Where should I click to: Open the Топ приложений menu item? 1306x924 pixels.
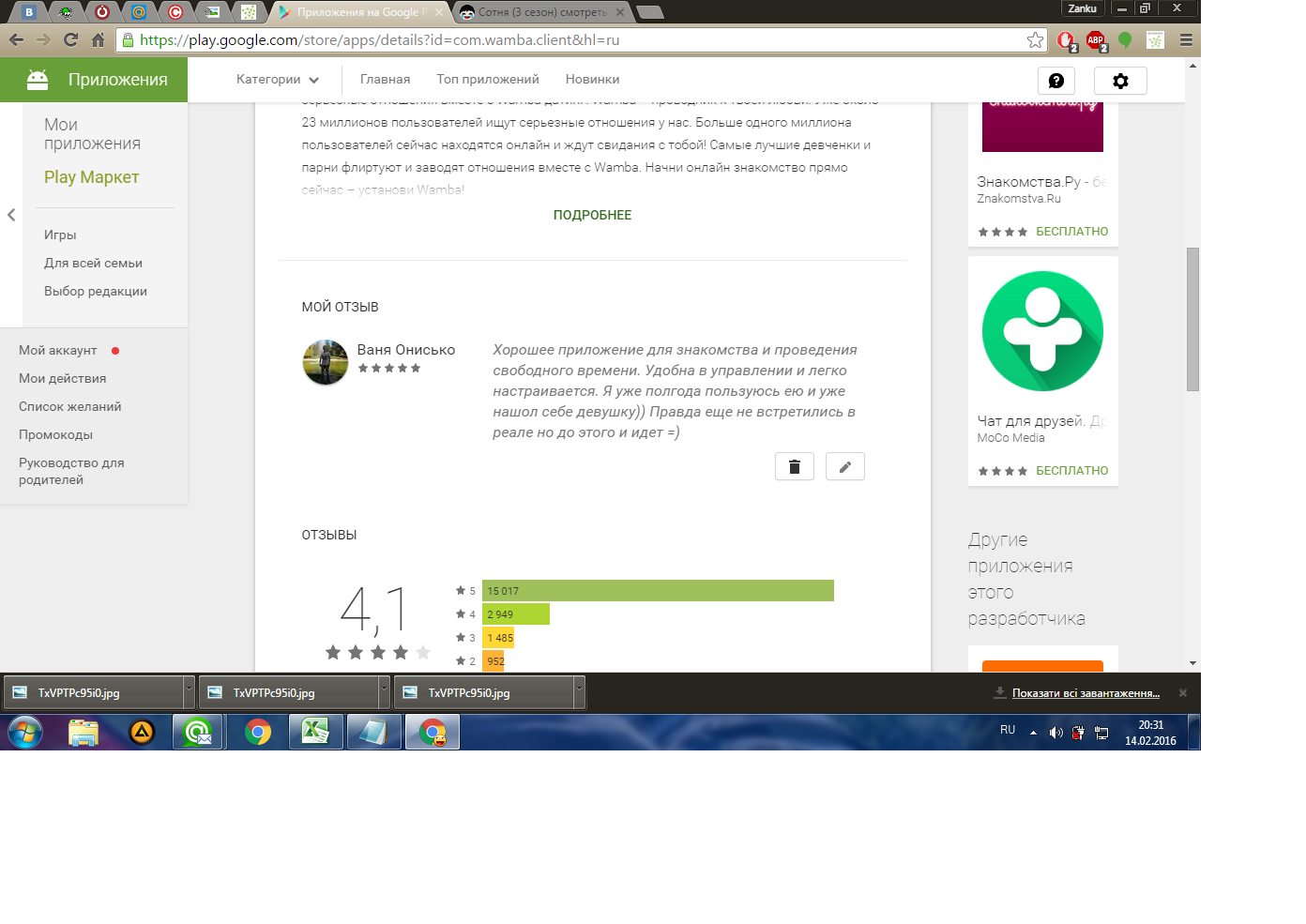coord(488,80)
